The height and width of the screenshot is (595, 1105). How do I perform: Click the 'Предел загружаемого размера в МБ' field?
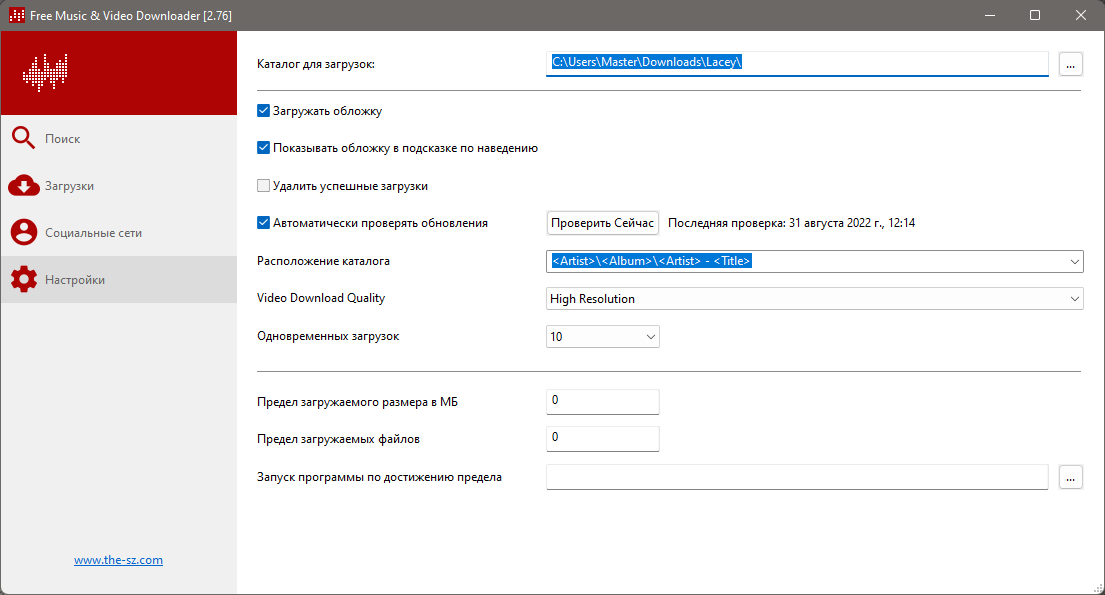pos(602,401)
